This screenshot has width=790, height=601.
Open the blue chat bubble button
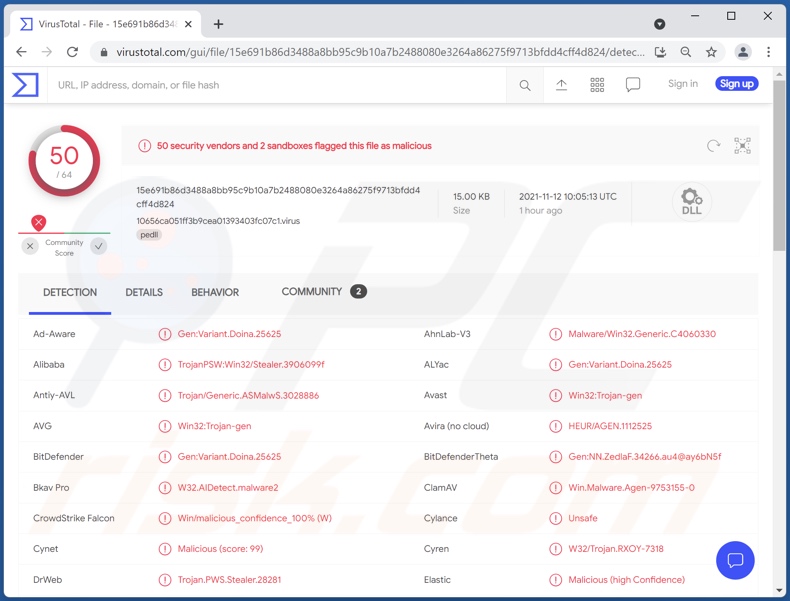click(735, 560)
